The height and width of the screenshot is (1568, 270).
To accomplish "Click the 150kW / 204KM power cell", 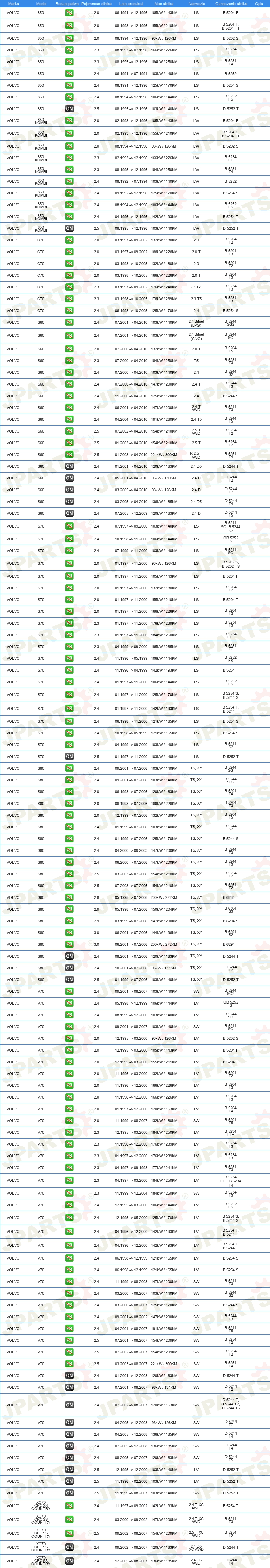I will point(164,909).
